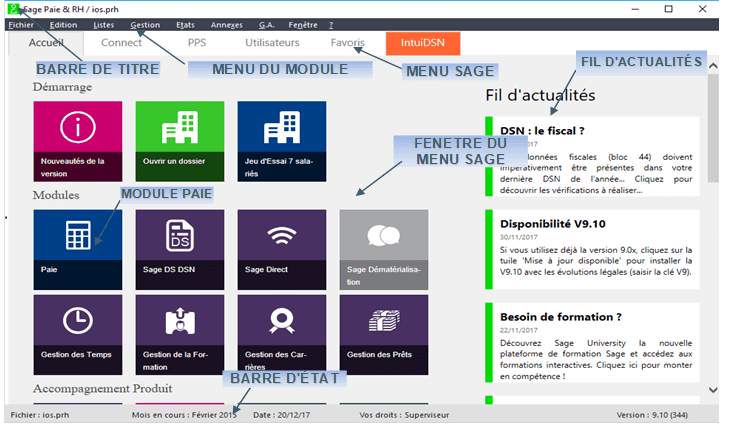Click 'Mois en cours' status bar entry
This screenshot has width=756, height=424.
[x=184, y=415]
